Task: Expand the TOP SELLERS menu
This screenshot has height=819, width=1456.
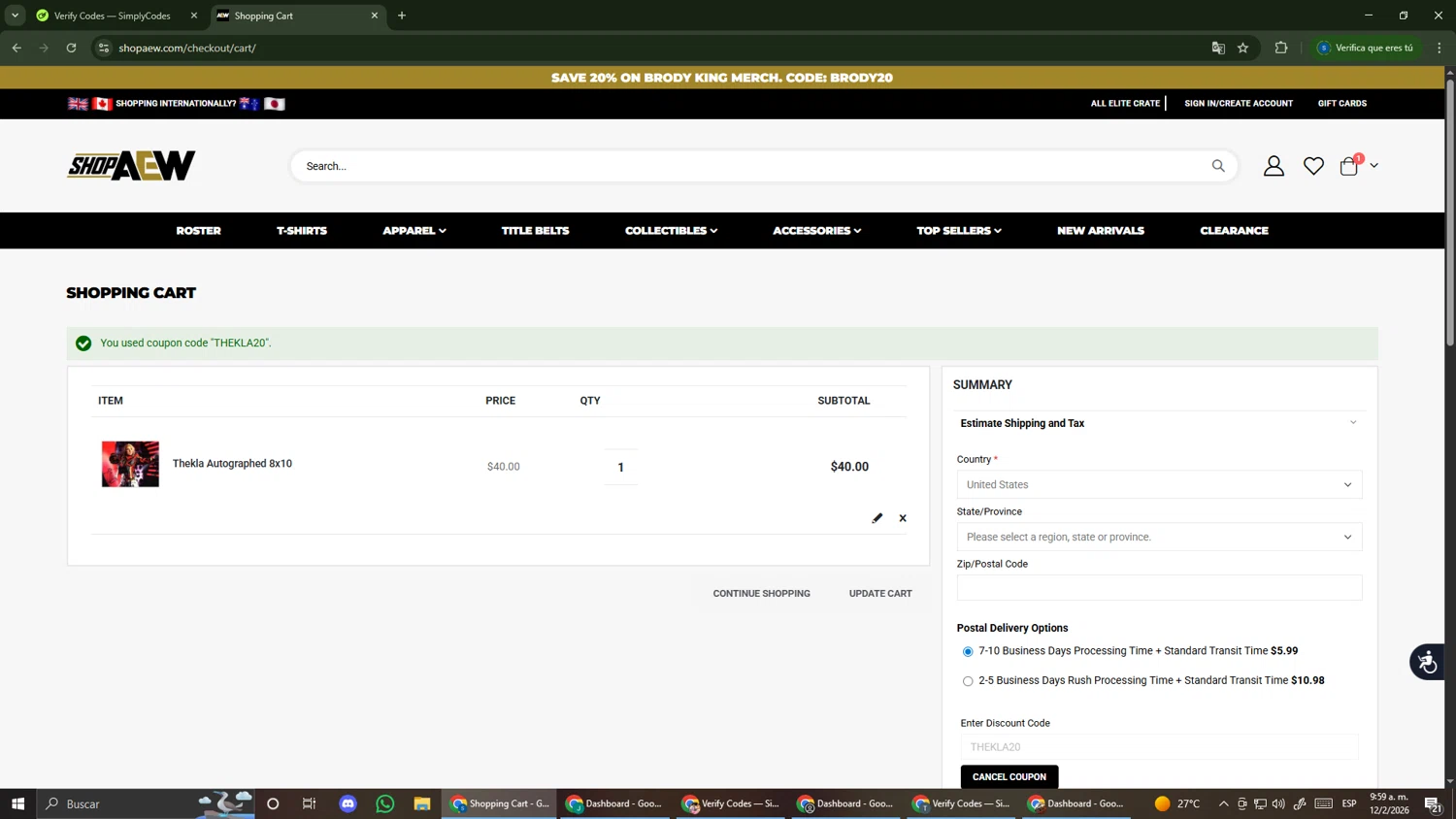Action: (x=959, y=231)
